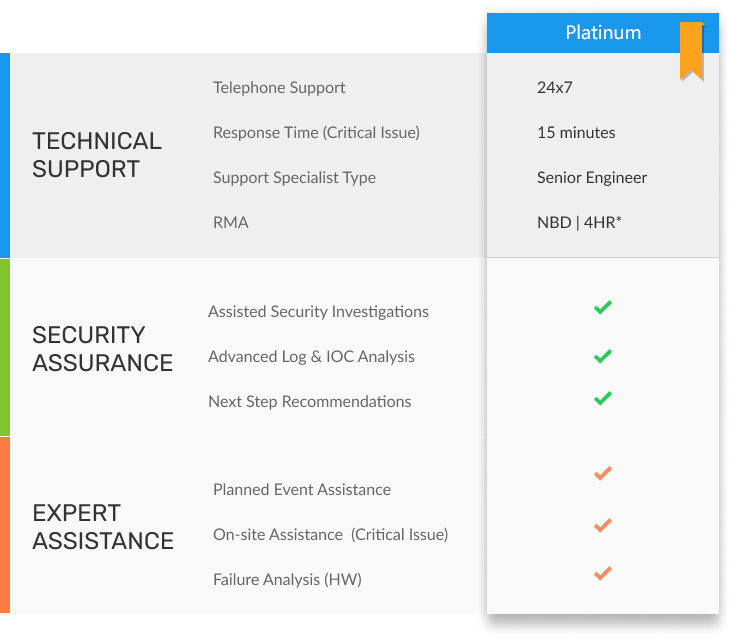This screenshot has height=638, width=731.
Task: Select the Platinum plan header
Action: click(603, 33)
